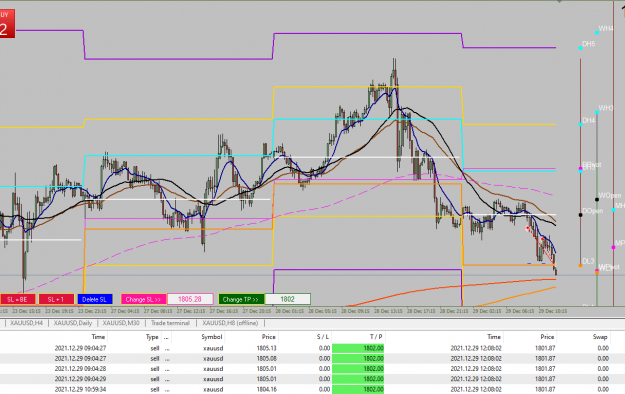
Task: Switch to the XAUUSD,Daily chart tab
Action: (x=73, y=323)
